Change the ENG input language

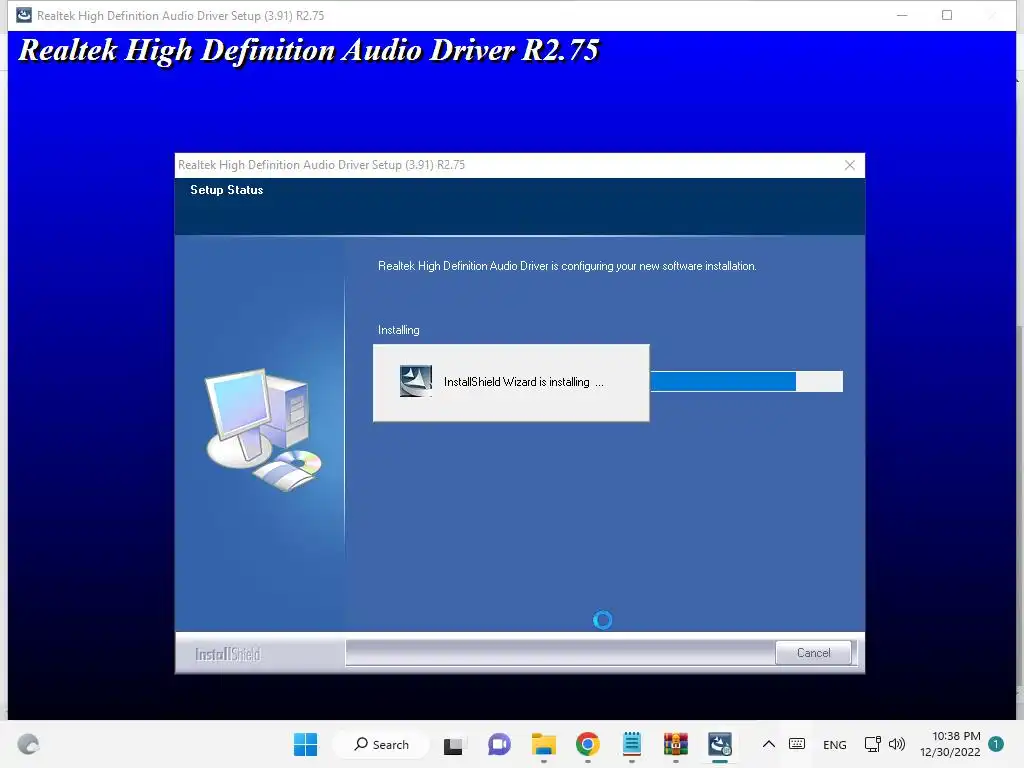pyautogui.click(x=835, y=744)
